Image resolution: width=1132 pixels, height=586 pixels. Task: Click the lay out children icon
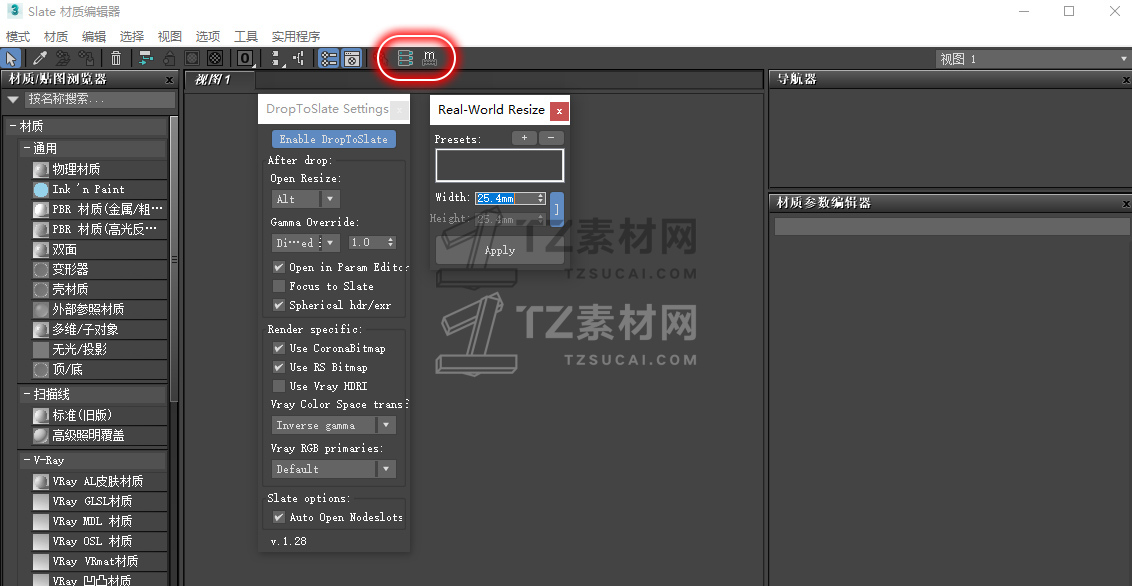coord(297,58)
